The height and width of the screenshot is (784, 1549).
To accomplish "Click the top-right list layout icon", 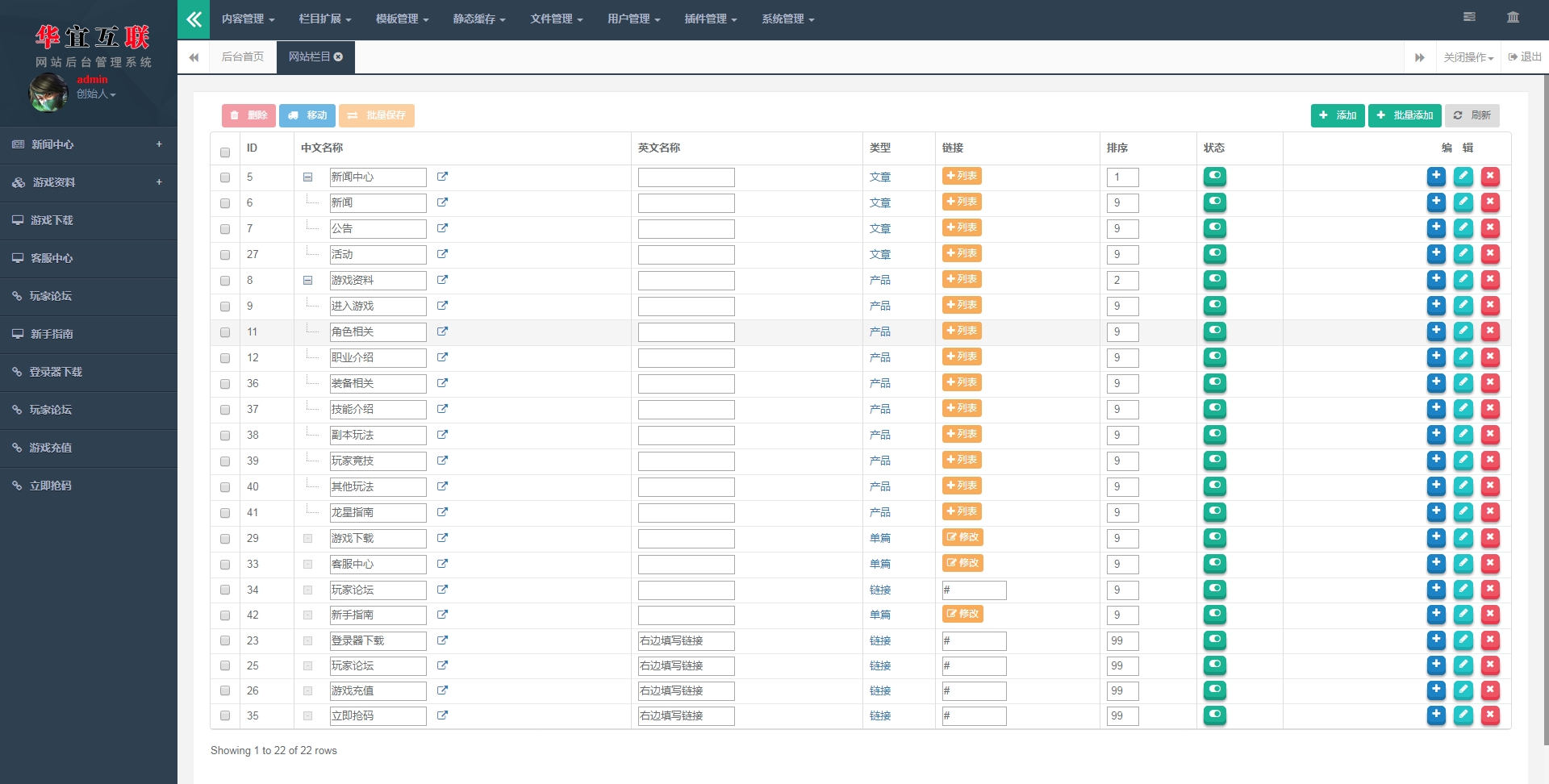I will pyautogui.click(x=1469, y=17).
